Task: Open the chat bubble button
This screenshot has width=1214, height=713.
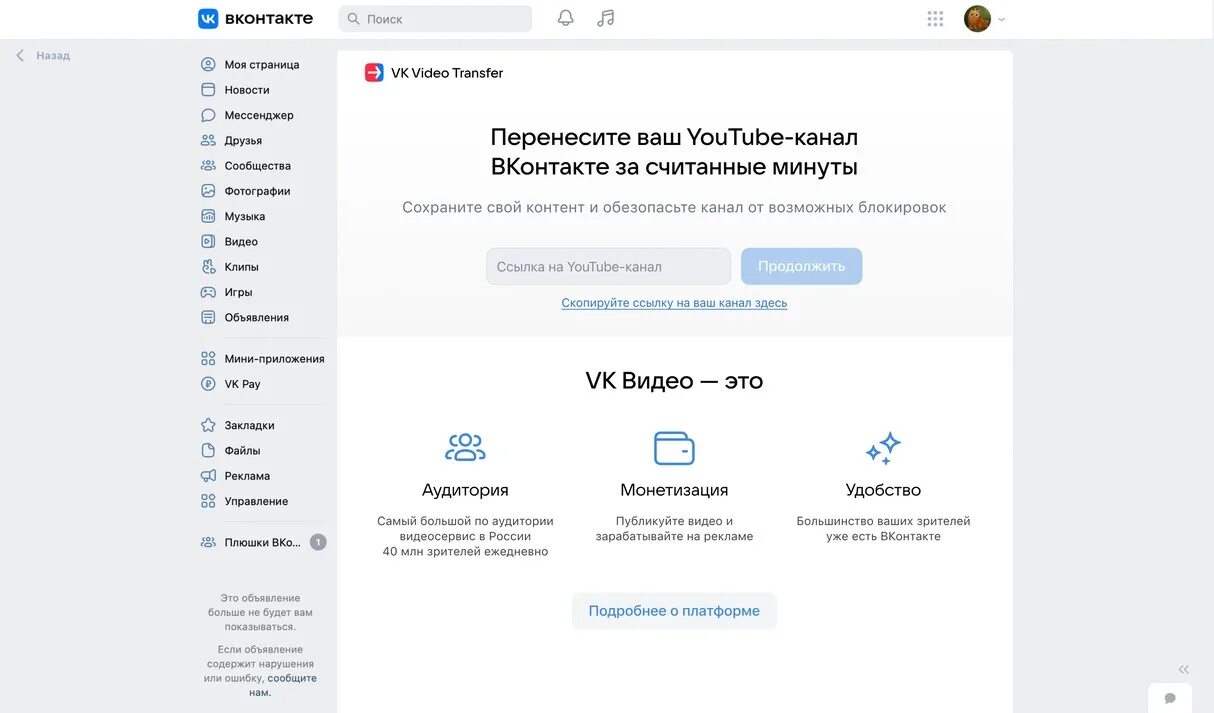Action: 1170,698
